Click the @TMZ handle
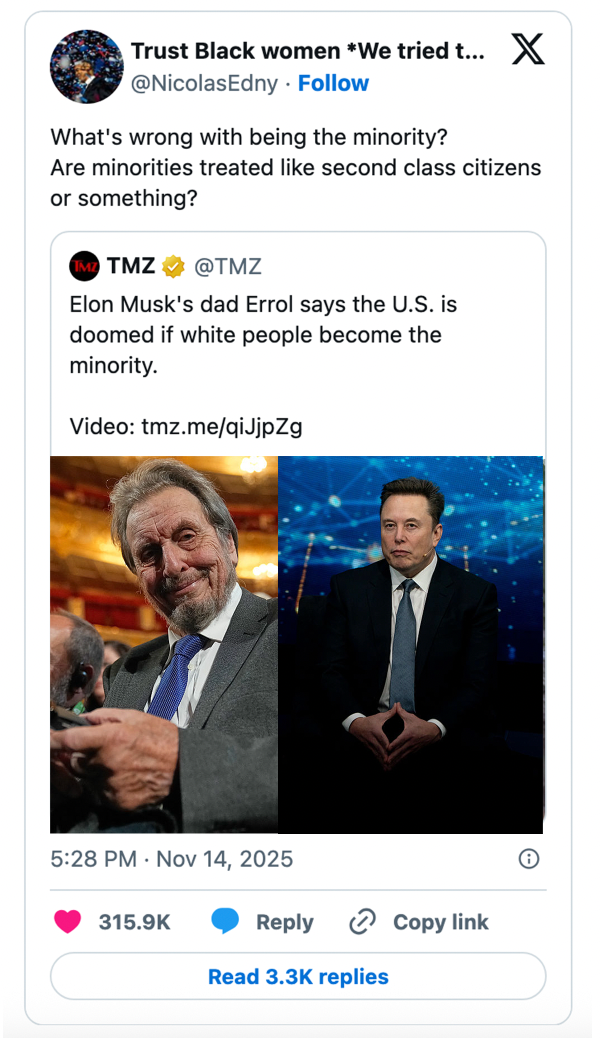The width and height of the screenshot is (600, 1038). pyautogui.click(x=228, y=266)
